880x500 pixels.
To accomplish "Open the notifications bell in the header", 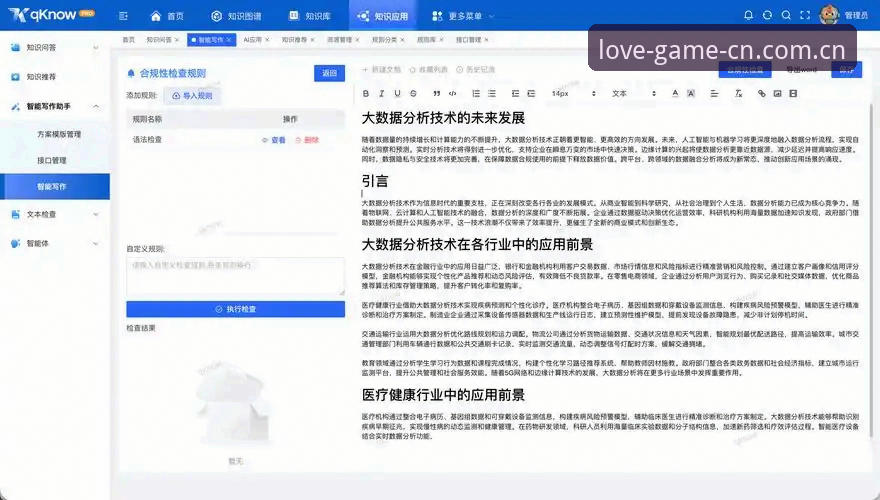I will pos(748,16).
